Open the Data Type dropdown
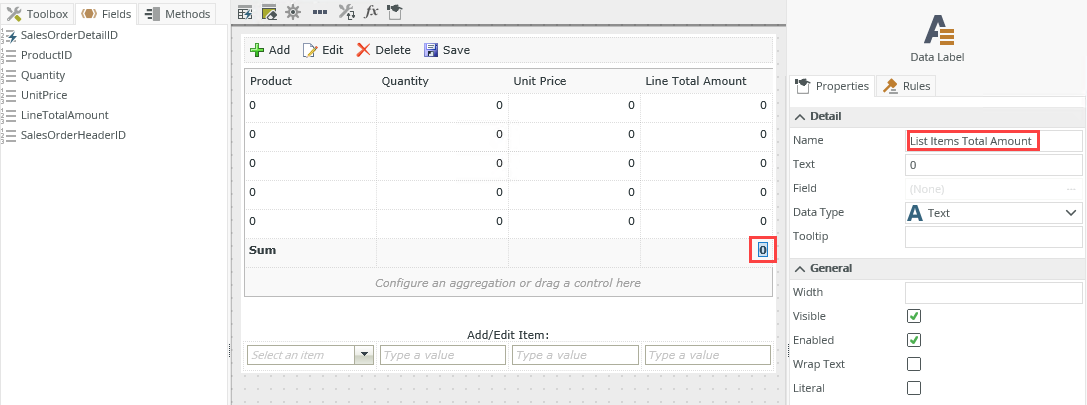1087x405 pixels. tap(1072, 212)
